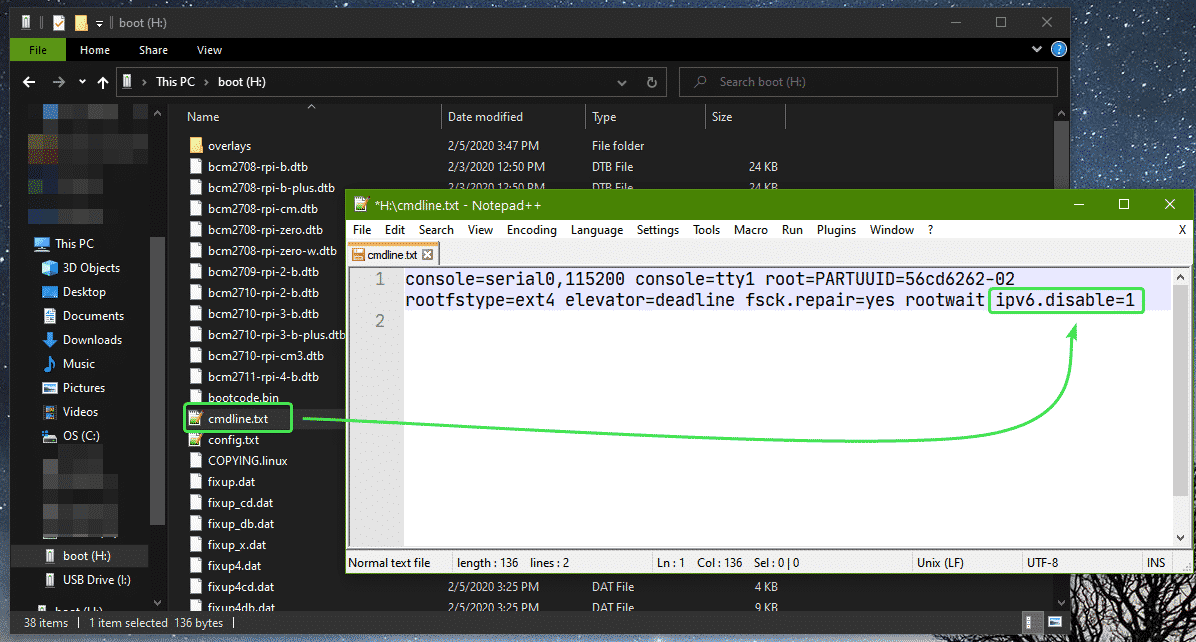Click the Back arrow in File Explorer

(30, 82)
